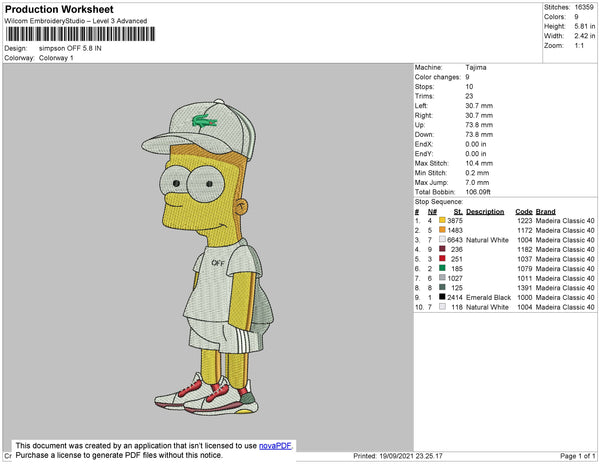Click the height value '5.81 in'
Viewport: 600px width, 464px height.
click(x=585, y=26)
